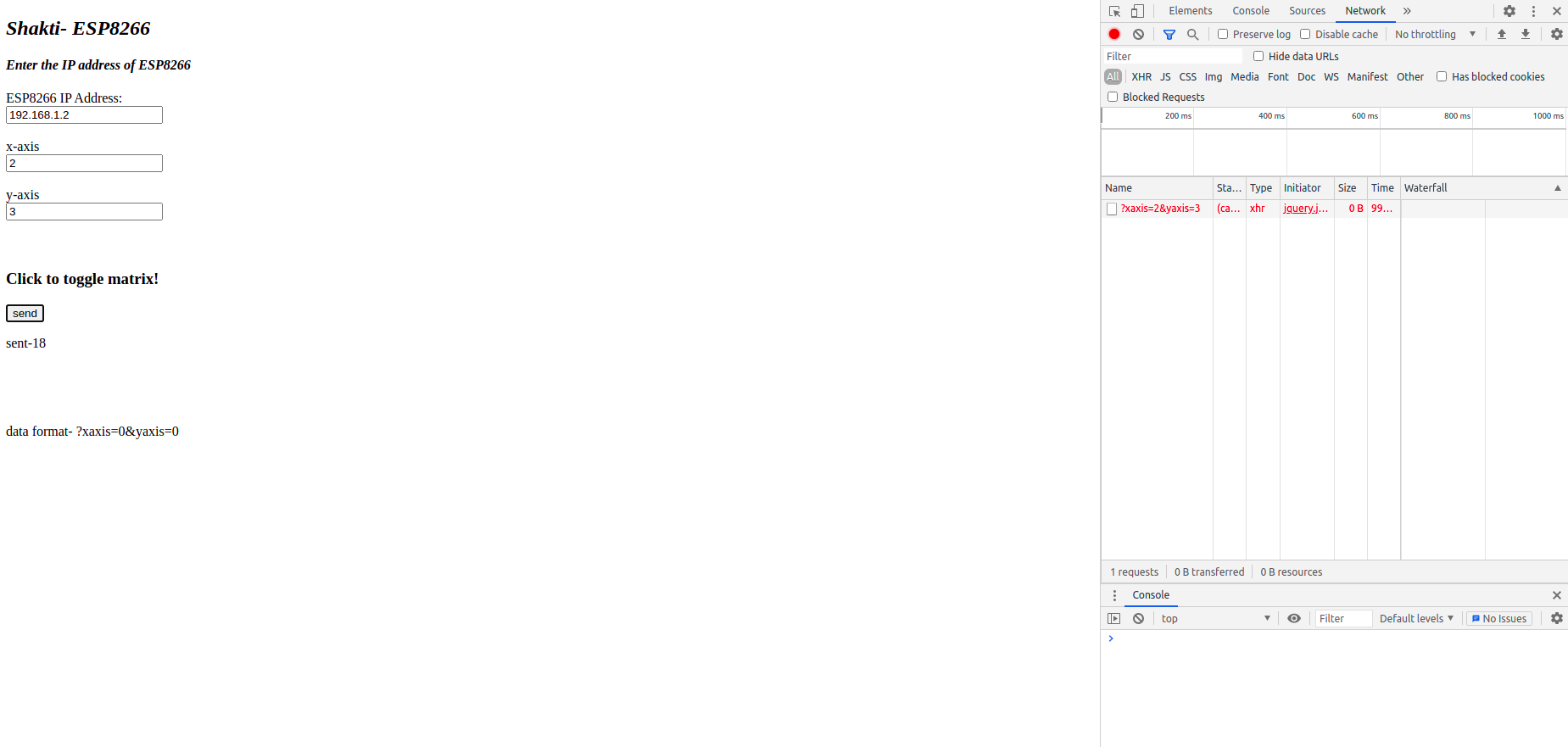This screenshot has width=1568, height=747.
Task: Filter requests by CSS
Action: click(x=1187, y=76)
